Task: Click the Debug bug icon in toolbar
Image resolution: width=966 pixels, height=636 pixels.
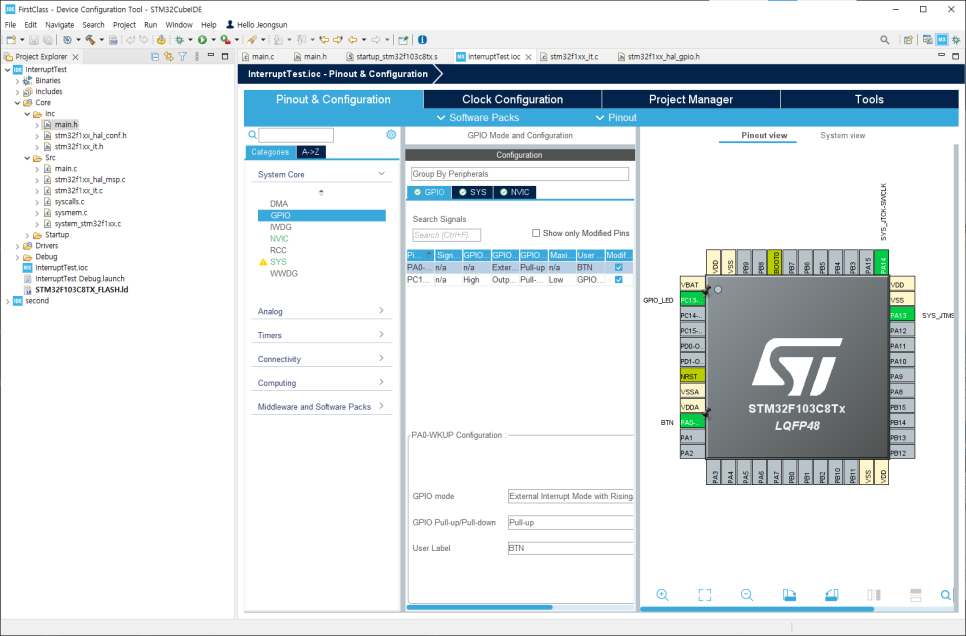Action: (x=179, y=39)
